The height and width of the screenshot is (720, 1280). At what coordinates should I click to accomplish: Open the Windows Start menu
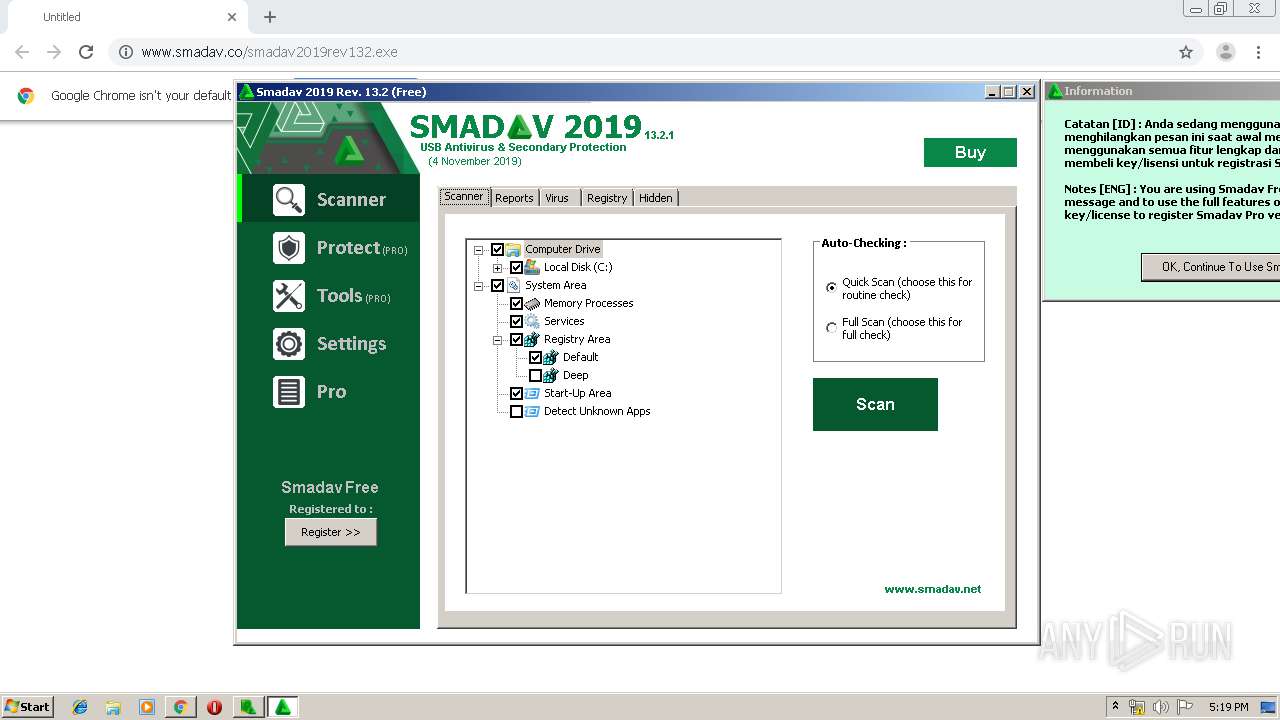pyautogui.click(x=28, y=707)
